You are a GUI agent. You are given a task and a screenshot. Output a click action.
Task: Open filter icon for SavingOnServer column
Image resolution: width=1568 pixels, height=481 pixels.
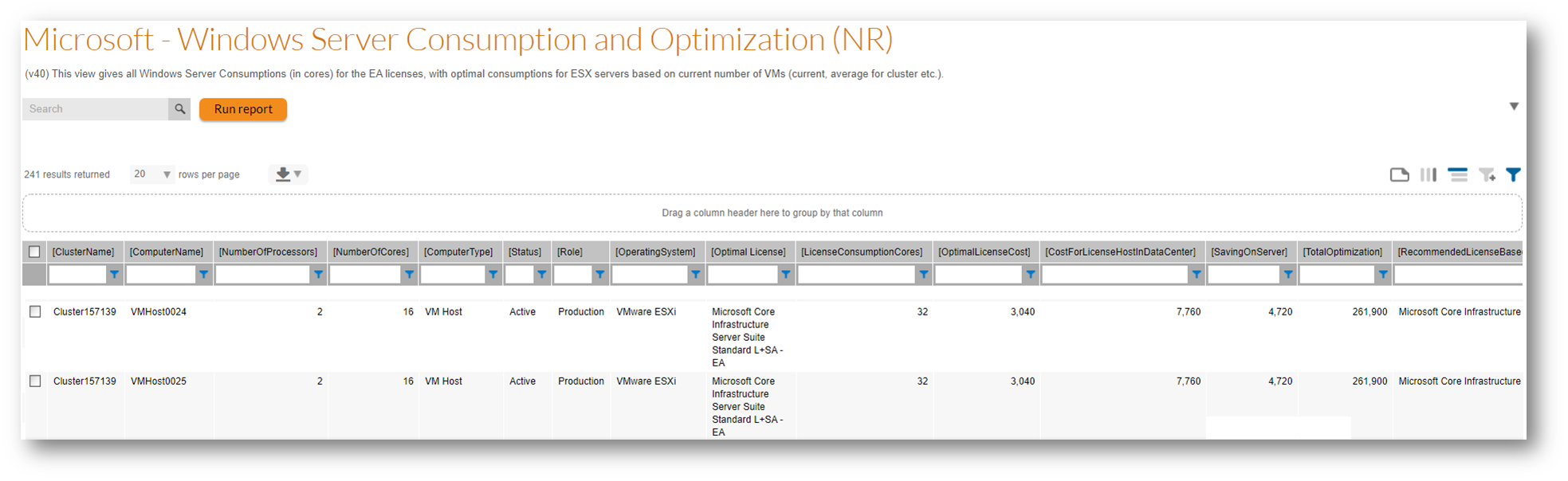click(1288, 275)
